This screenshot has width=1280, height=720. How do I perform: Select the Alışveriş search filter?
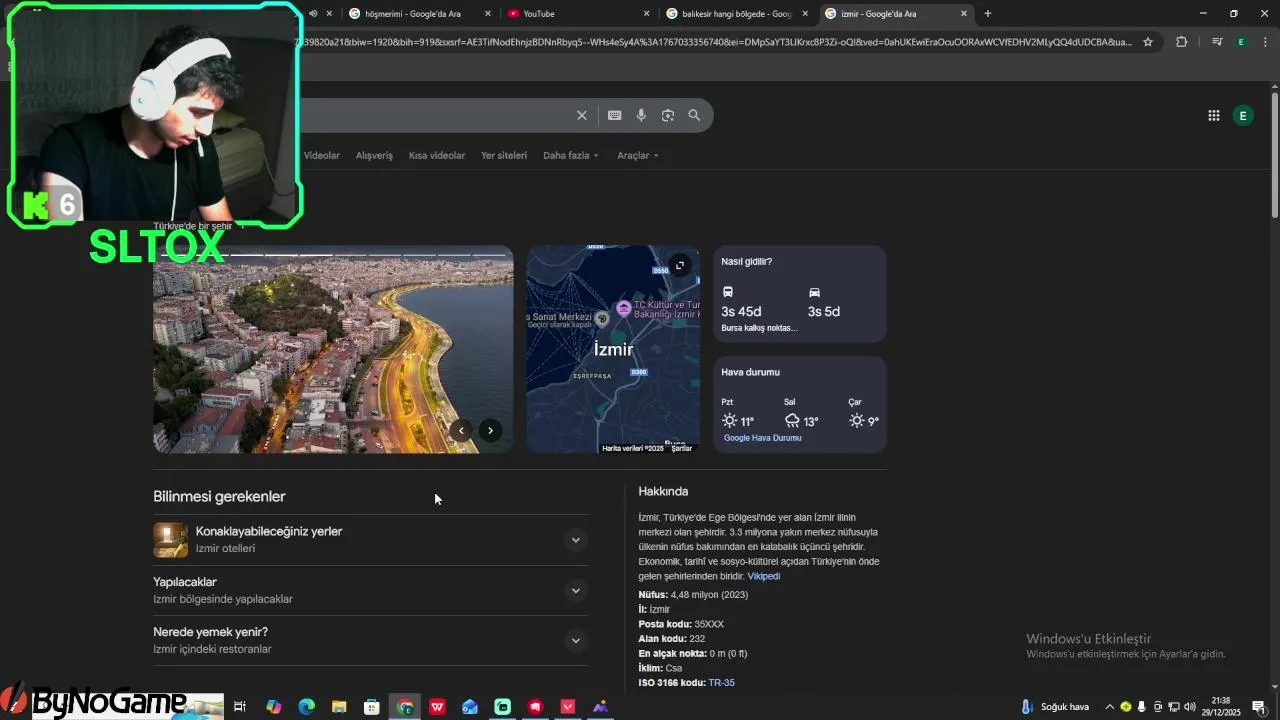tap(374, 156)
